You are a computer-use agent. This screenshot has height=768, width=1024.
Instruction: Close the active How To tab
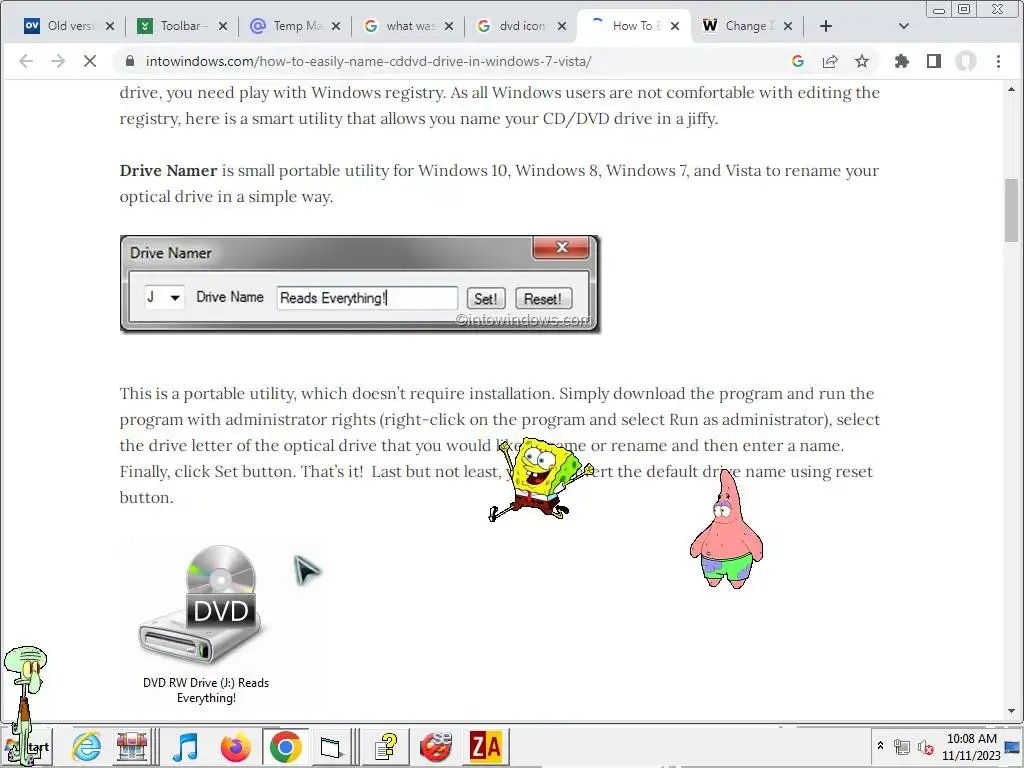pyautogui.click(x=675, y=26)
